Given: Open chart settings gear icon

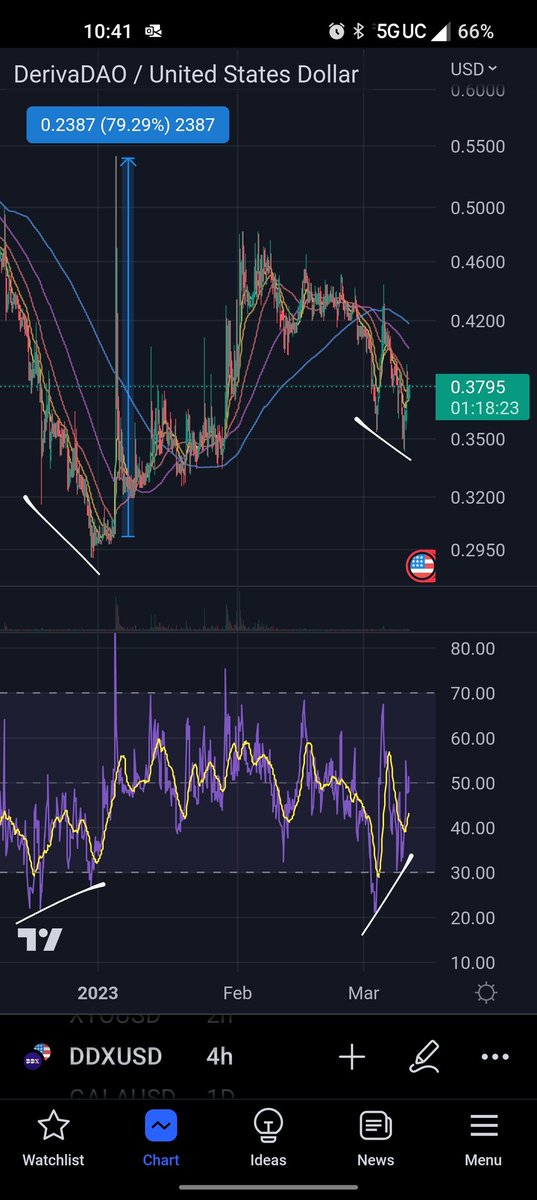Looking at the screenshot, I should (x=486, y=992).
